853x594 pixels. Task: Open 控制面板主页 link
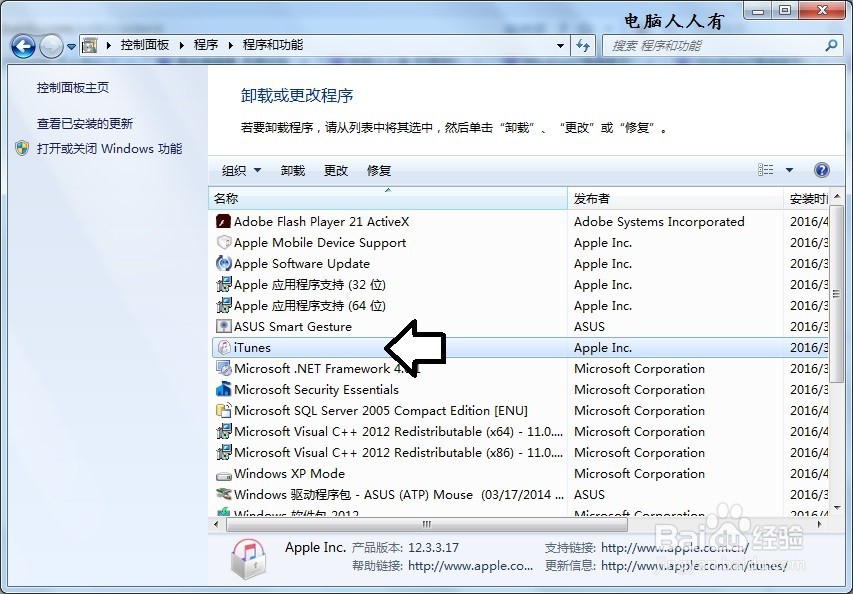pyautogui.click(x=73, y=88)
